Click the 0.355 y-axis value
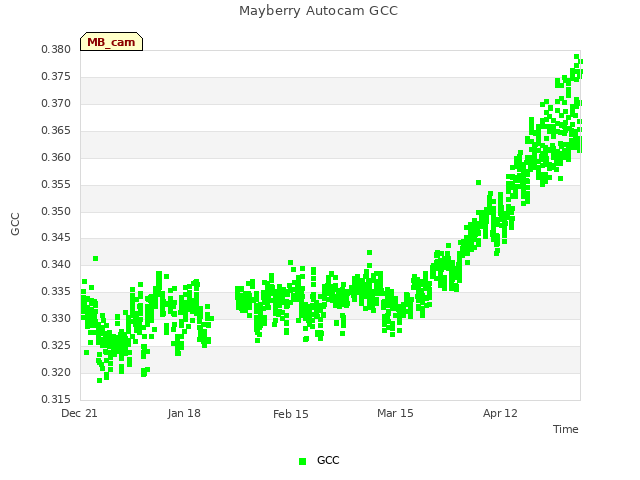Viewport: 640px width, 480px height. pyautogui.click(x=56, y=184)
